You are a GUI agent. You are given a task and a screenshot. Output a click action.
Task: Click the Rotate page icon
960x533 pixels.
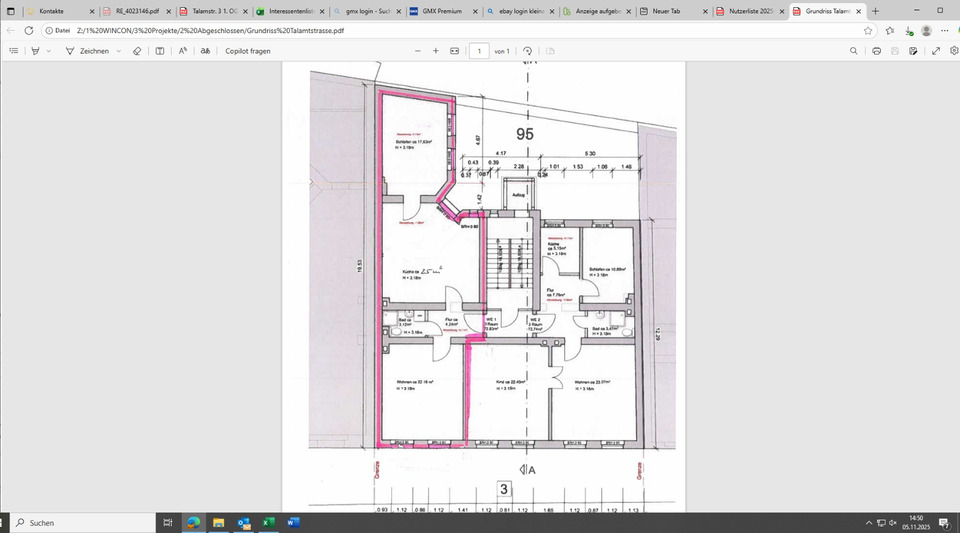[527, 50]
